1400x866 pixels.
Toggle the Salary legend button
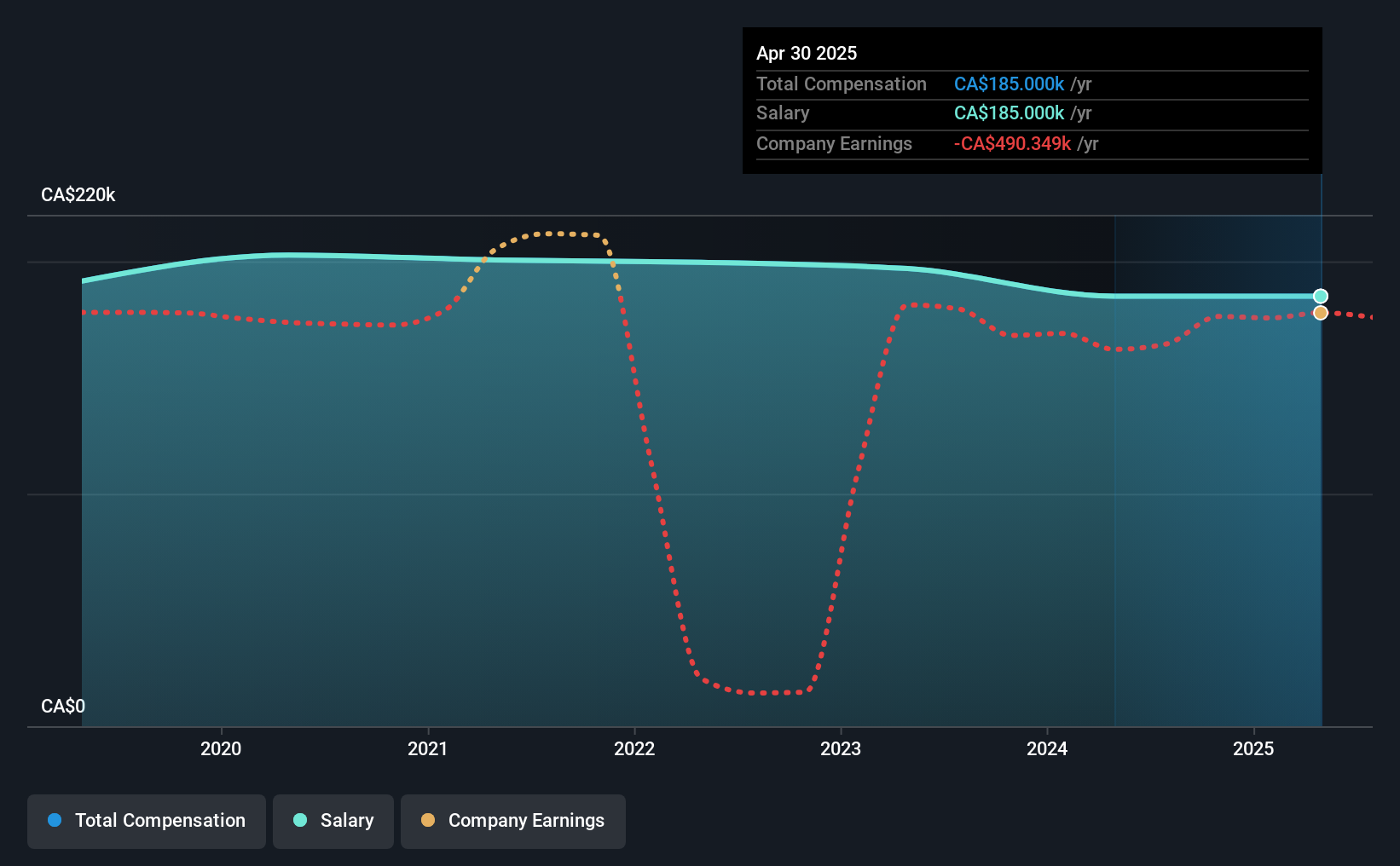click(333, 821)
